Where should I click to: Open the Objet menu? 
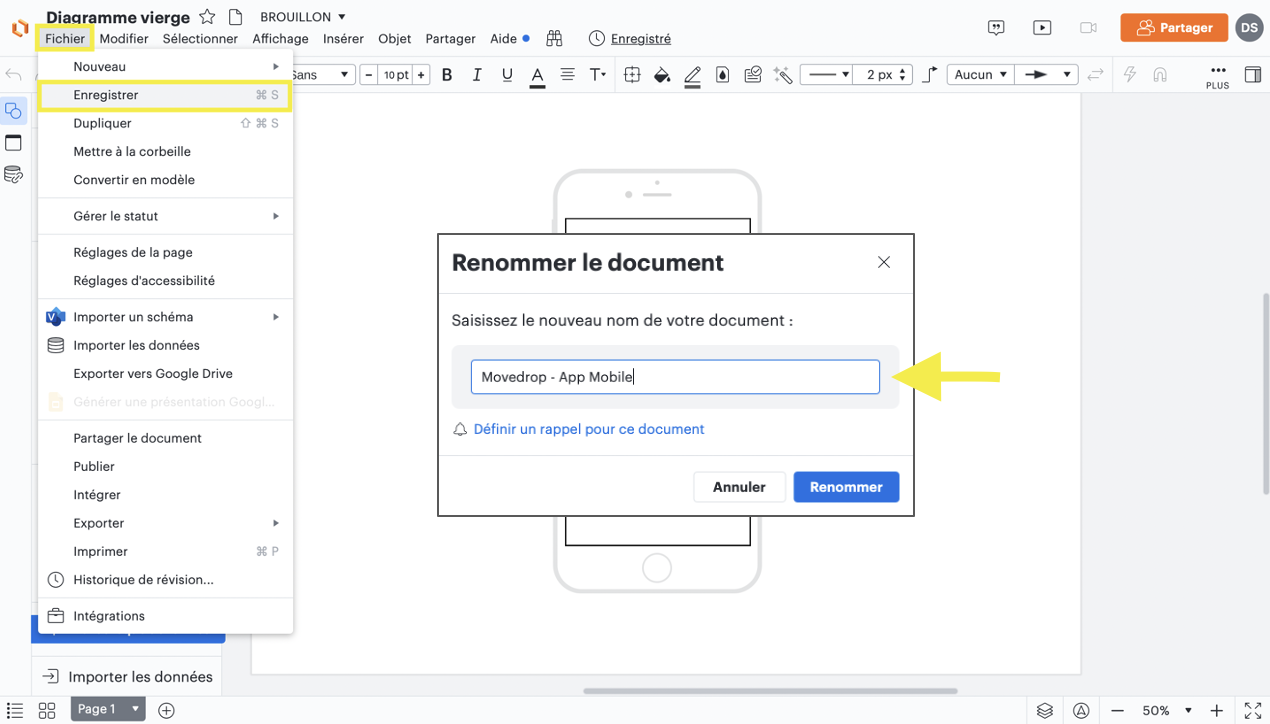pos(394,38)
